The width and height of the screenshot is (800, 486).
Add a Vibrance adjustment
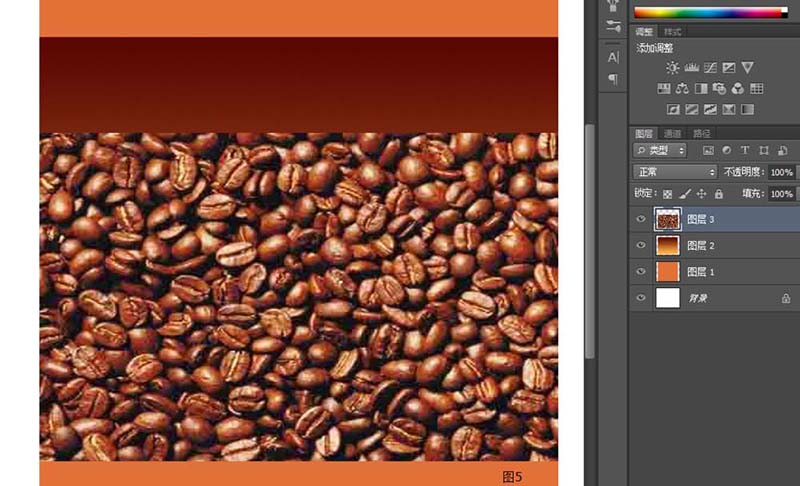(x=747, y=67)
